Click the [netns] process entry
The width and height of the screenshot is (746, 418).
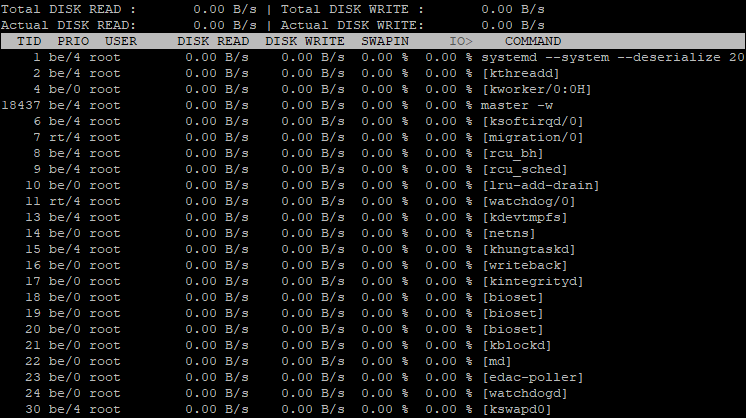coord(509,233)
